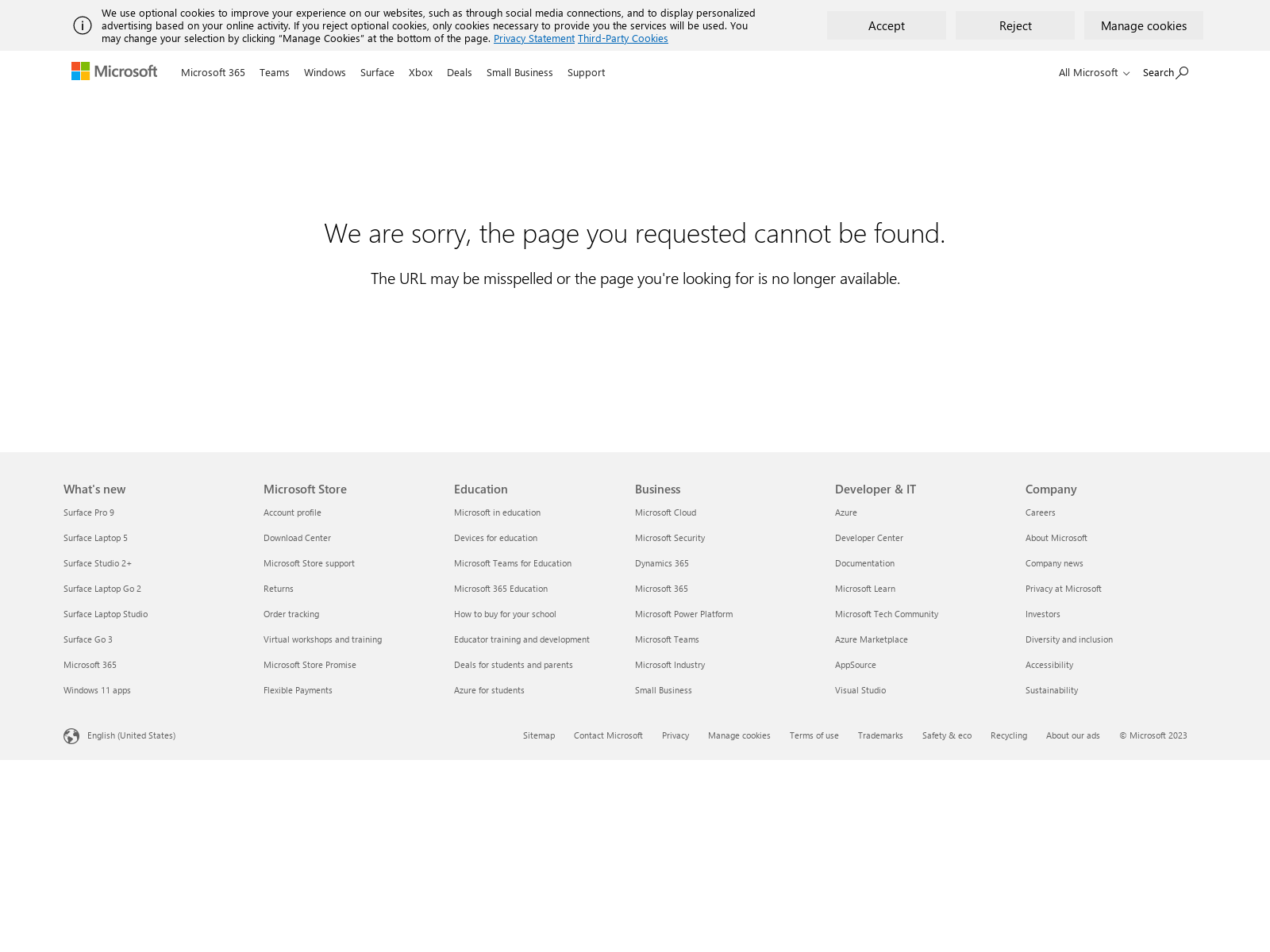Viewport: 1270px width, 952px height.
Task: Open Devices for education link
Action: (x=495, y=538)
